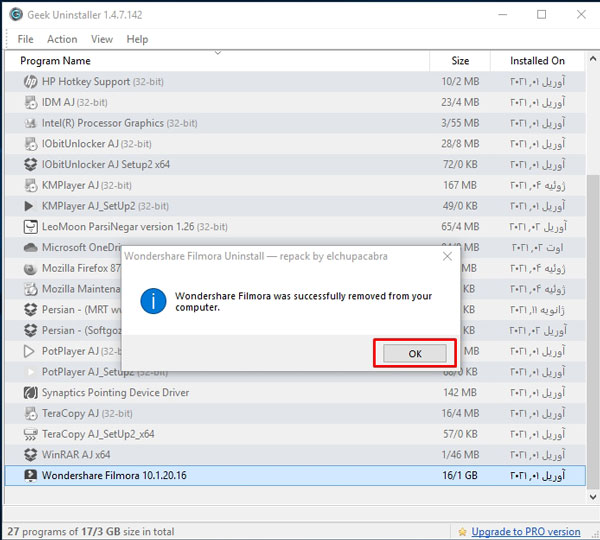This screenshot has height=540, width=600.
Task: Click the 3/55 MB size value
Action: (460, 123)
